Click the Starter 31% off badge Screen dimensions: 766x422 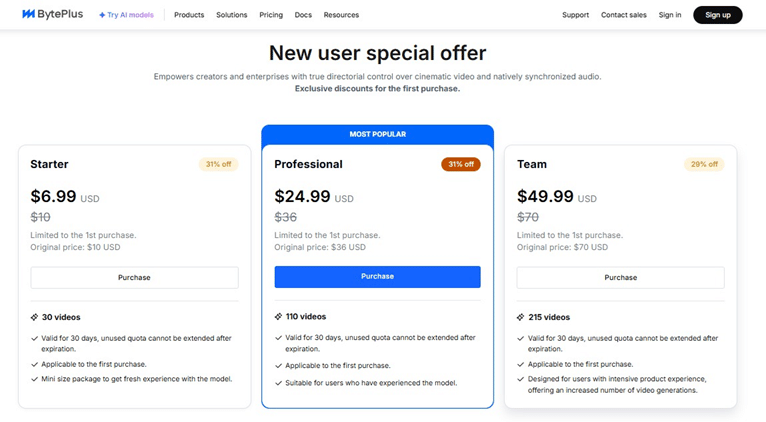pyautogui.click(x=218, y=164)
